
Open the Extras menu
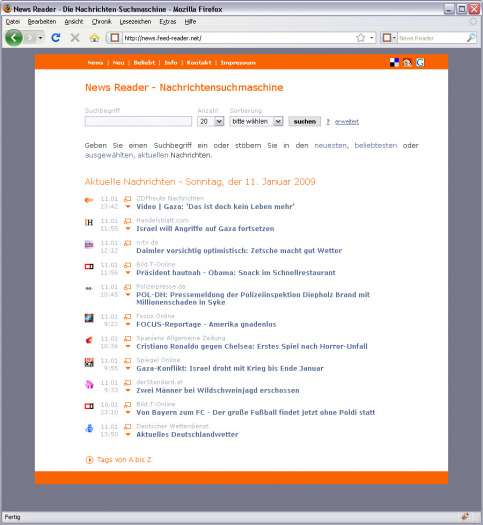(168, 22)
